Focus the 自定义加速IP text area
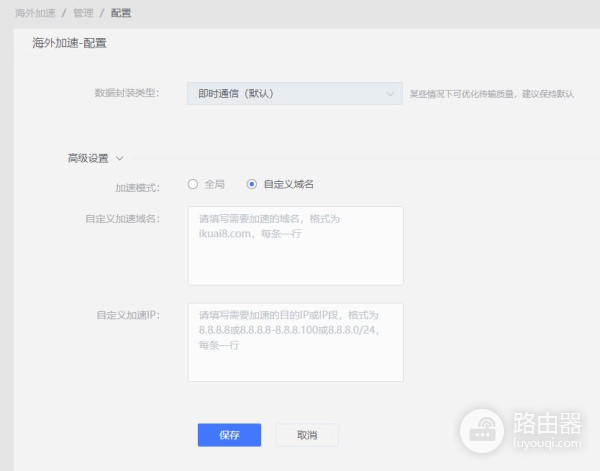This screenshot has width=600, height=471. 295,342
